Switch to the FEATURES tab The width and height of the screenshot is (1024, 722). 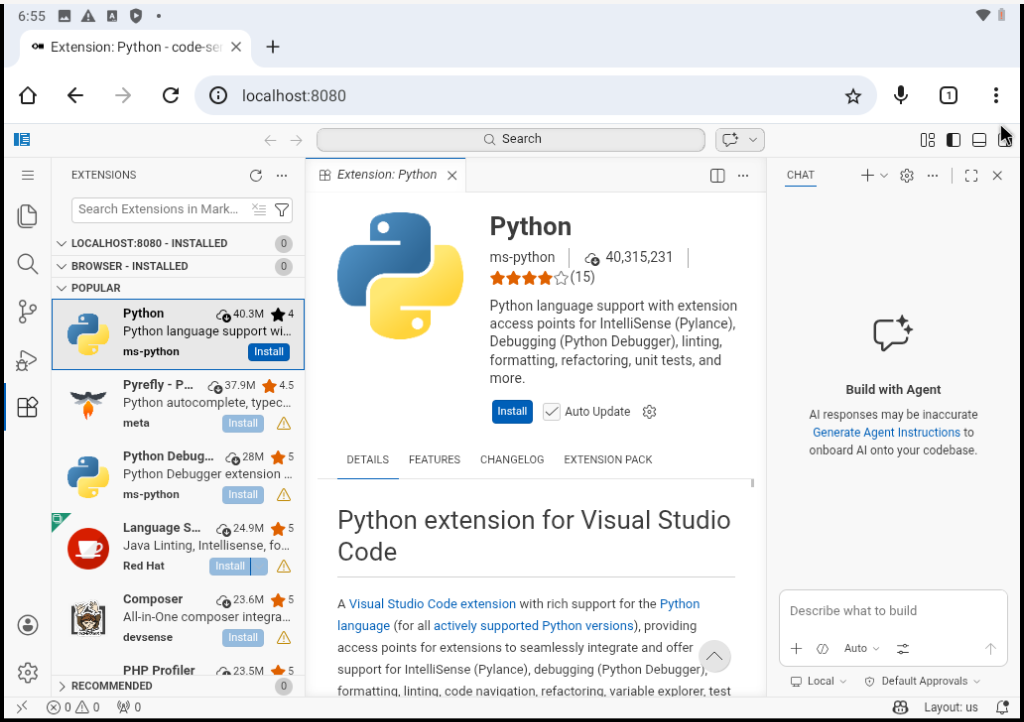(x=434, y=460)
